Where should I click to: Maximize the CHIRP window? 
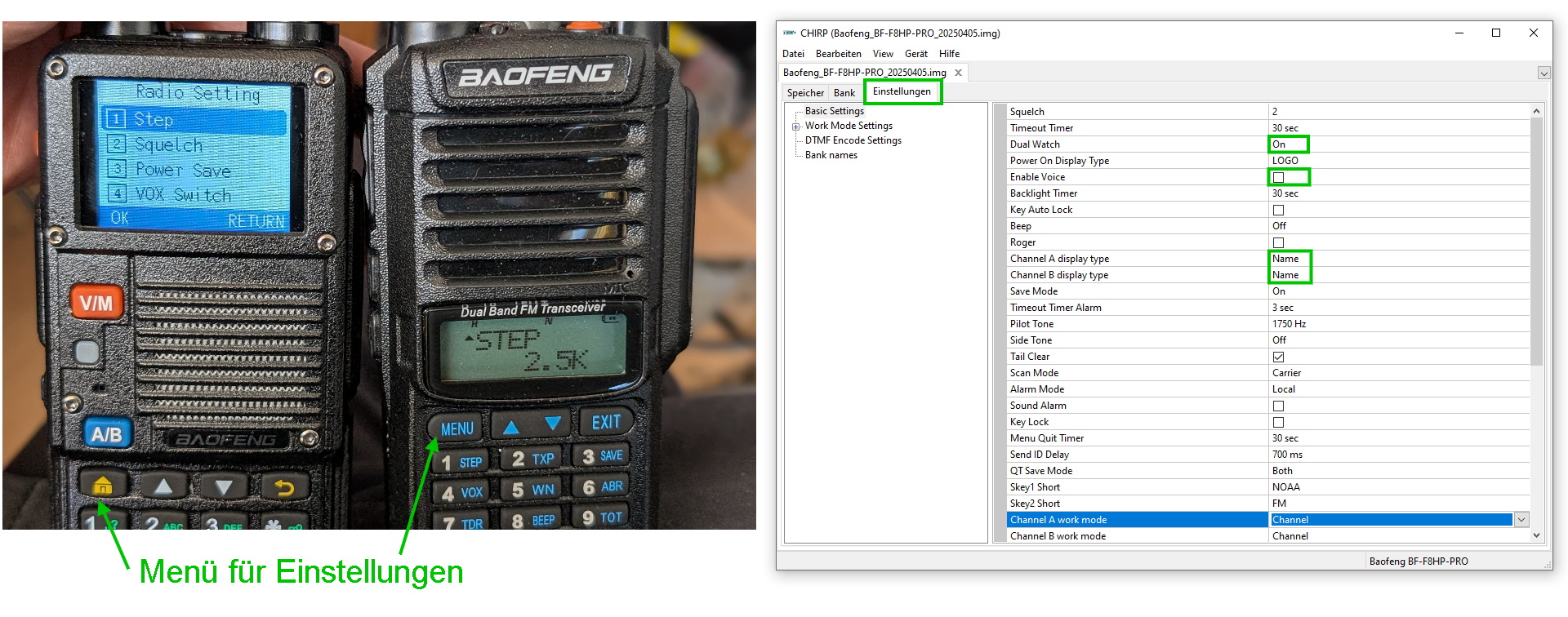[1496, 33]
